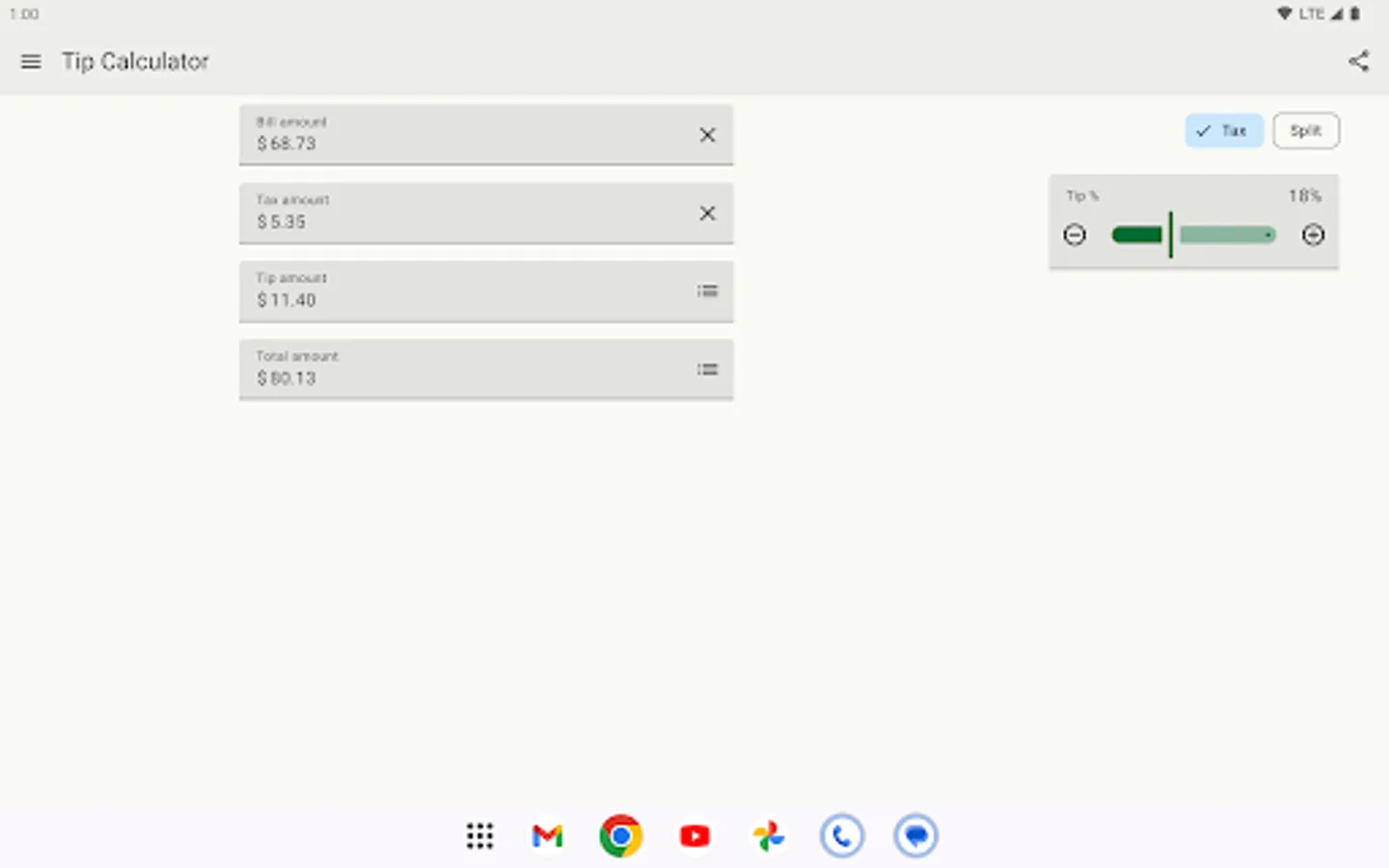Open the navigation drawer menu
Screen dimensions: 1389x868
tap(30, 61)
